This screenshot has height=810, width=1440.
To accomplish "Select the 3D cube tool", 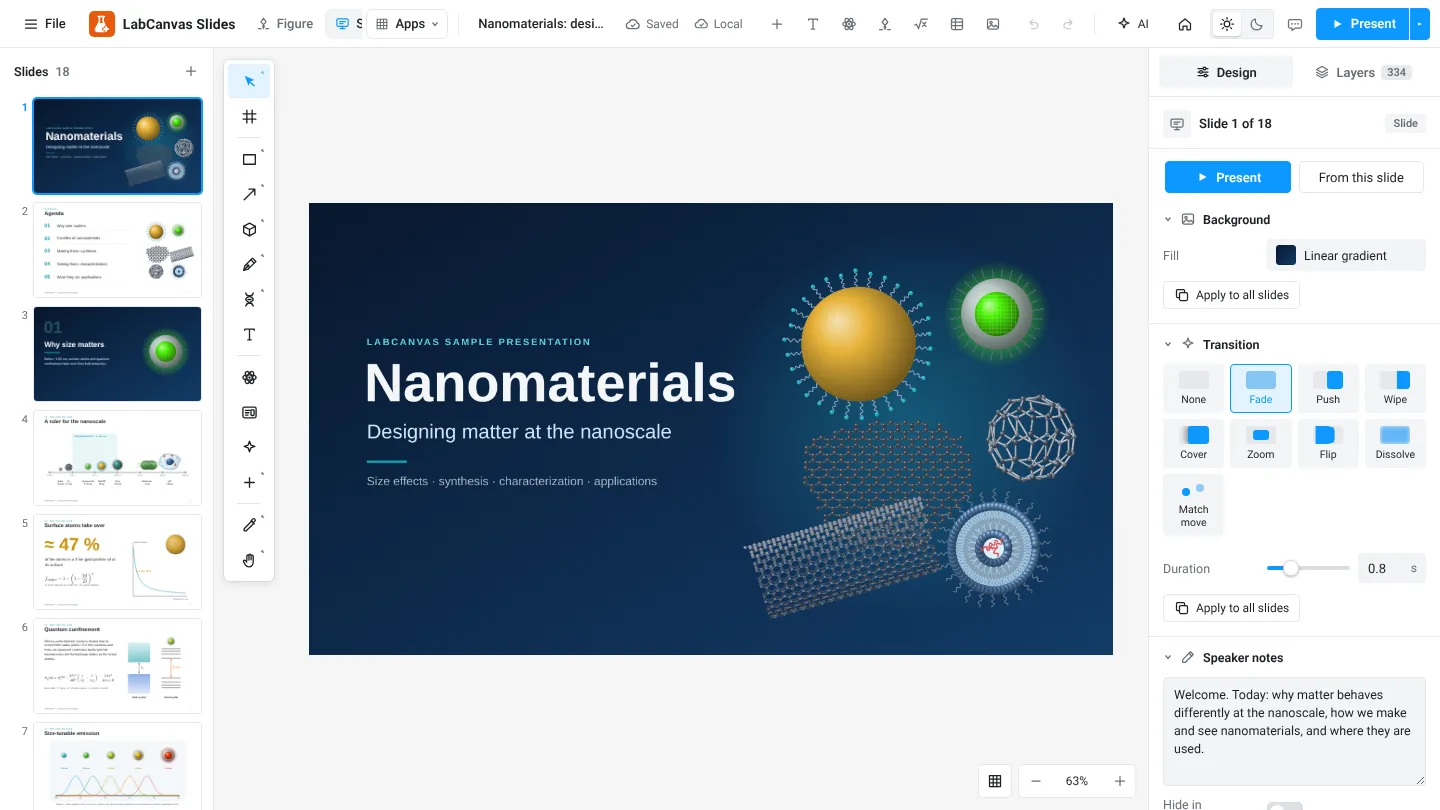I will coord(249,229).
